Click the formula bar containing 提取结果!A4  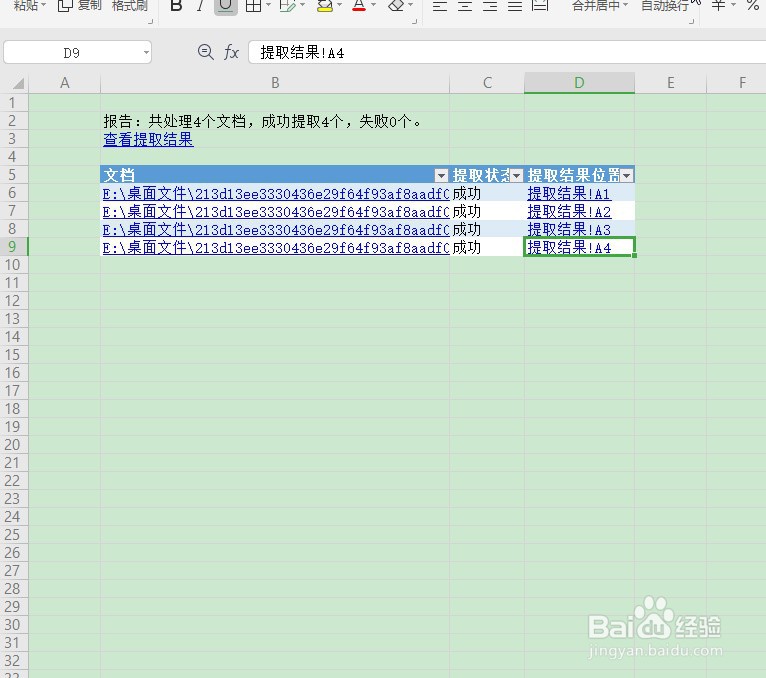[x=507, y=52]
